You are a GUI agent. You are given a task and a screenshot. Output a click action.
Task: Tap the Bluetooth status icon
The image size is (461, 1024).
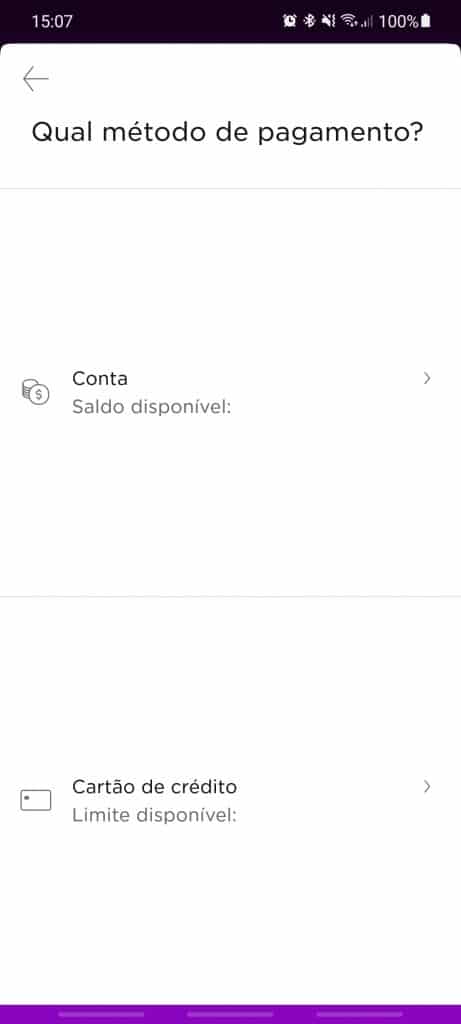(x=310, y=21)
